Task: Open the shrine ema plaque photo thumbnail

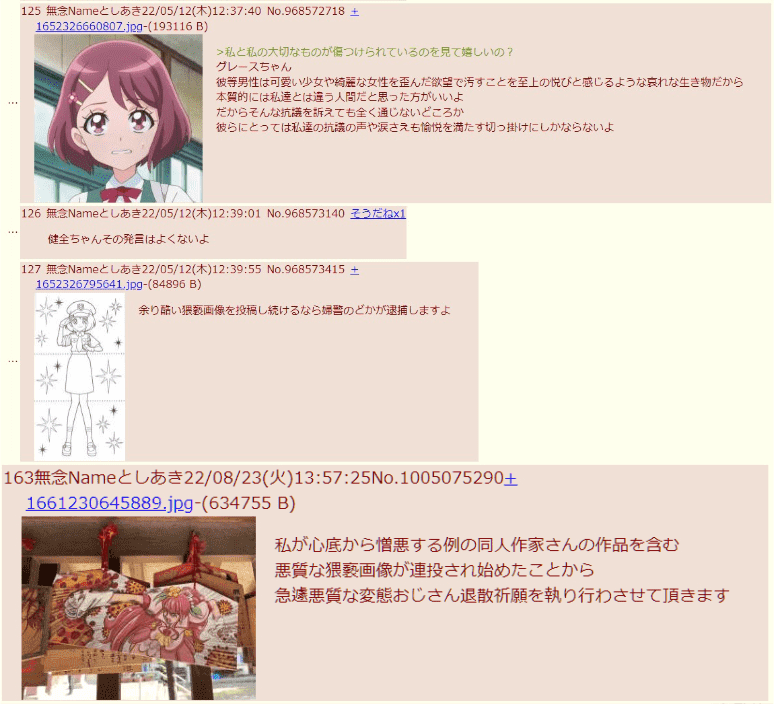Action: 139,608
